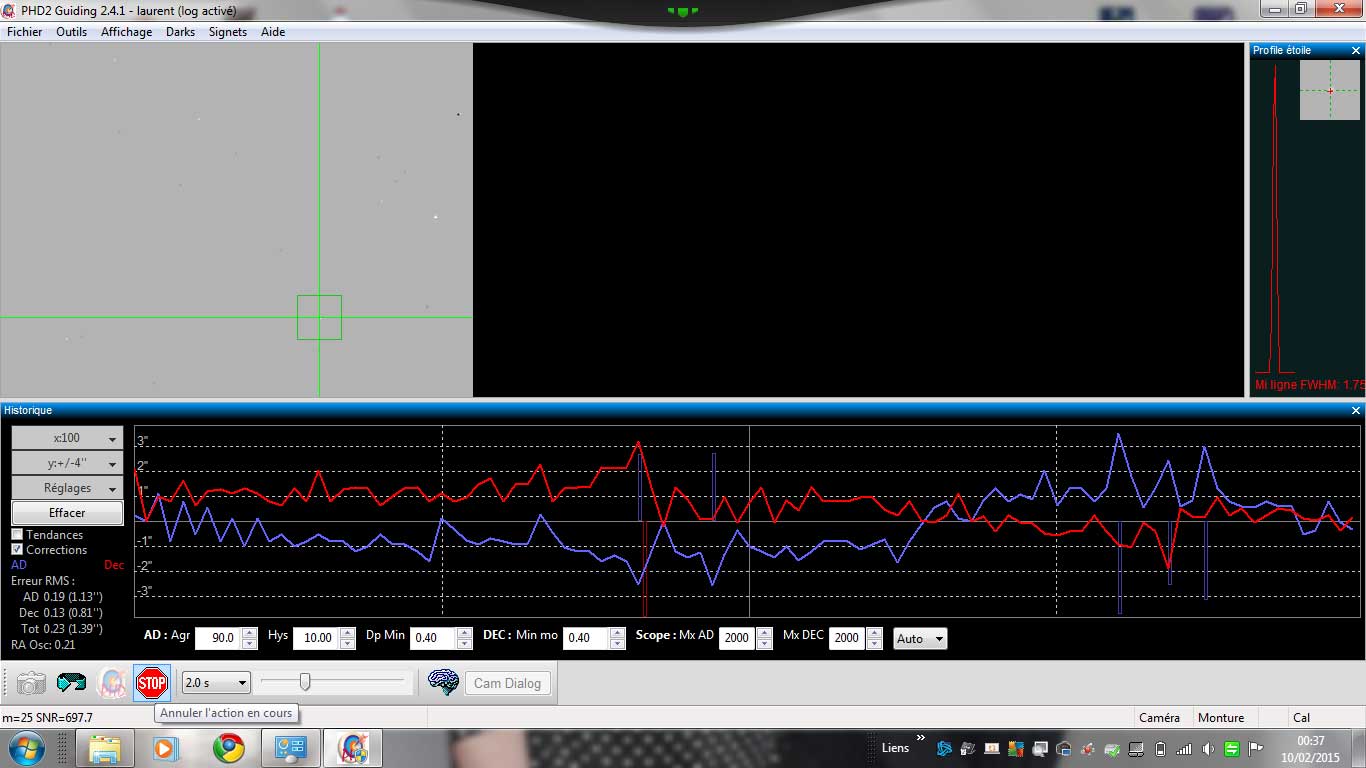Image resolution: width=1366 pixels, height=768 pixels.
Task: Open the Signets menu
Action: [x=228, y=32]
